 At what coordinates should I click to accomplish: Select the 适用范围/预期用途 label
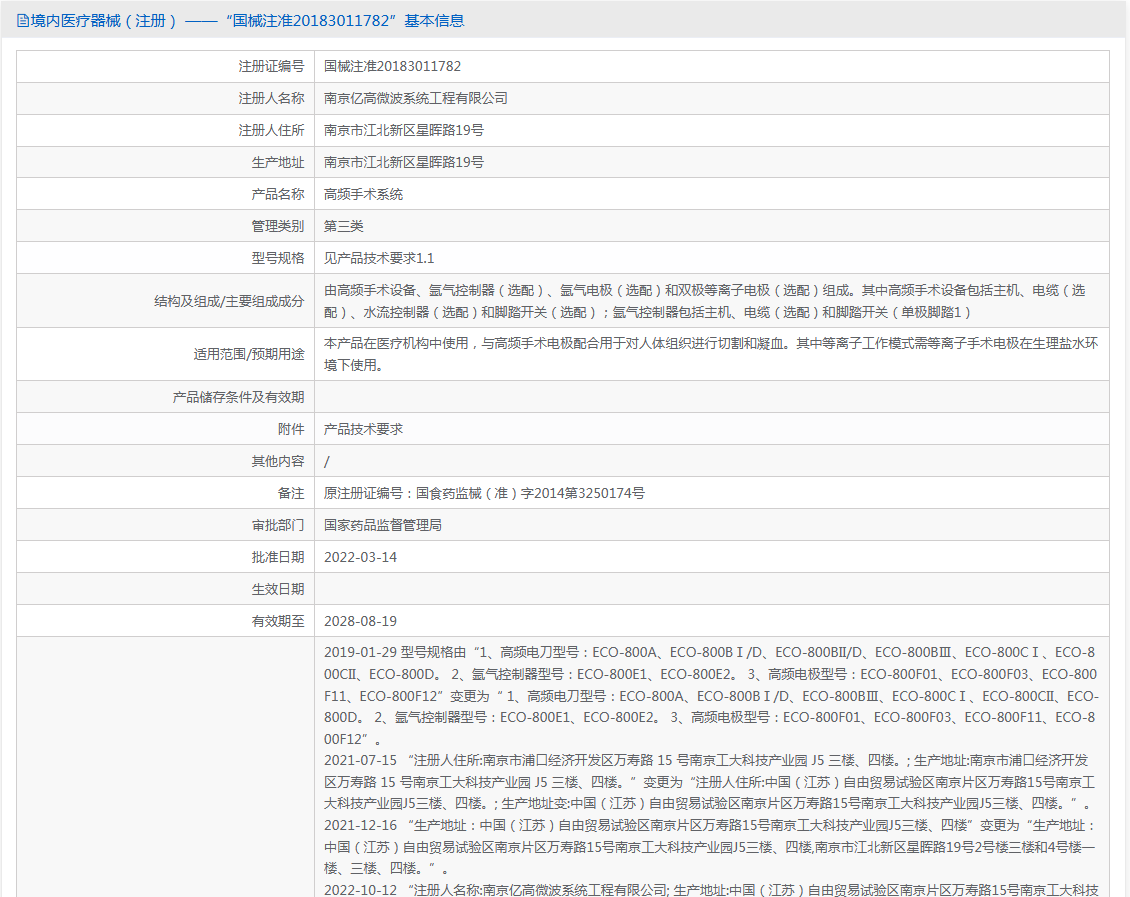pos(249,354)
